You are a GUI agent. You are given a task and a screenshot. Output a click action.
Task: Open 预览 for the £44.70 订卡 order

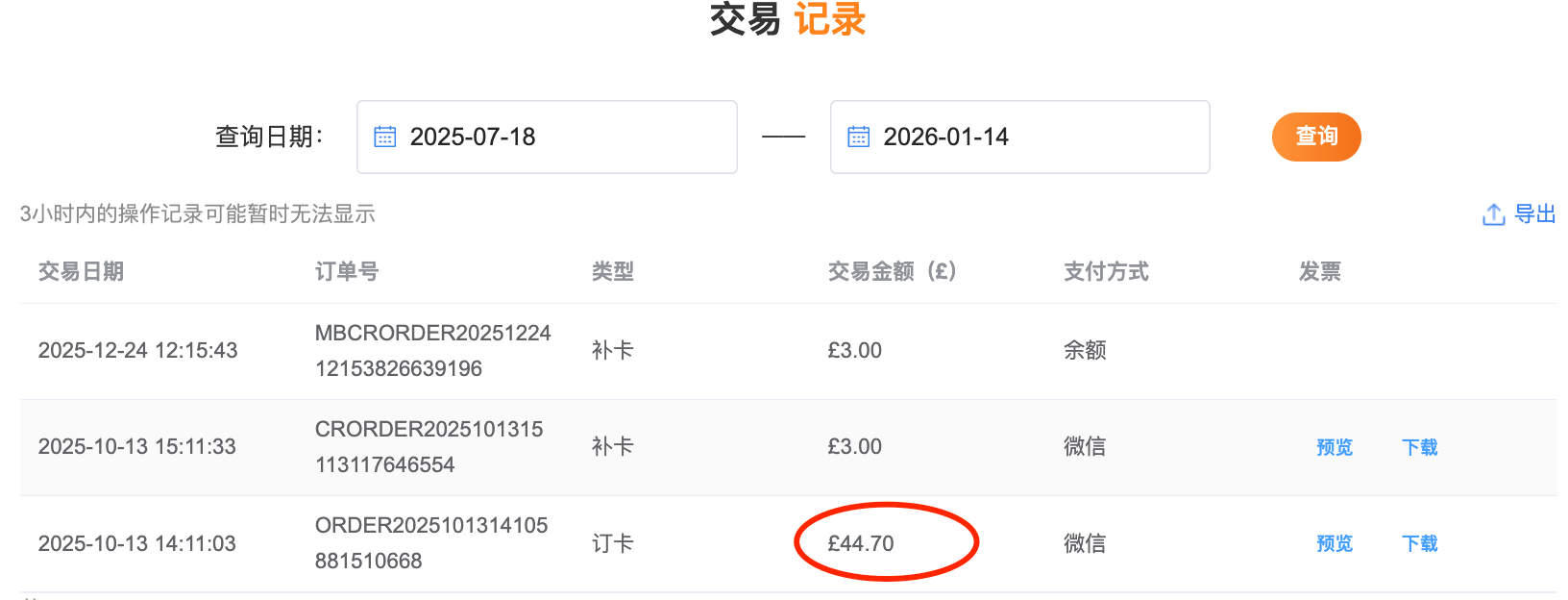point(1334,543)
